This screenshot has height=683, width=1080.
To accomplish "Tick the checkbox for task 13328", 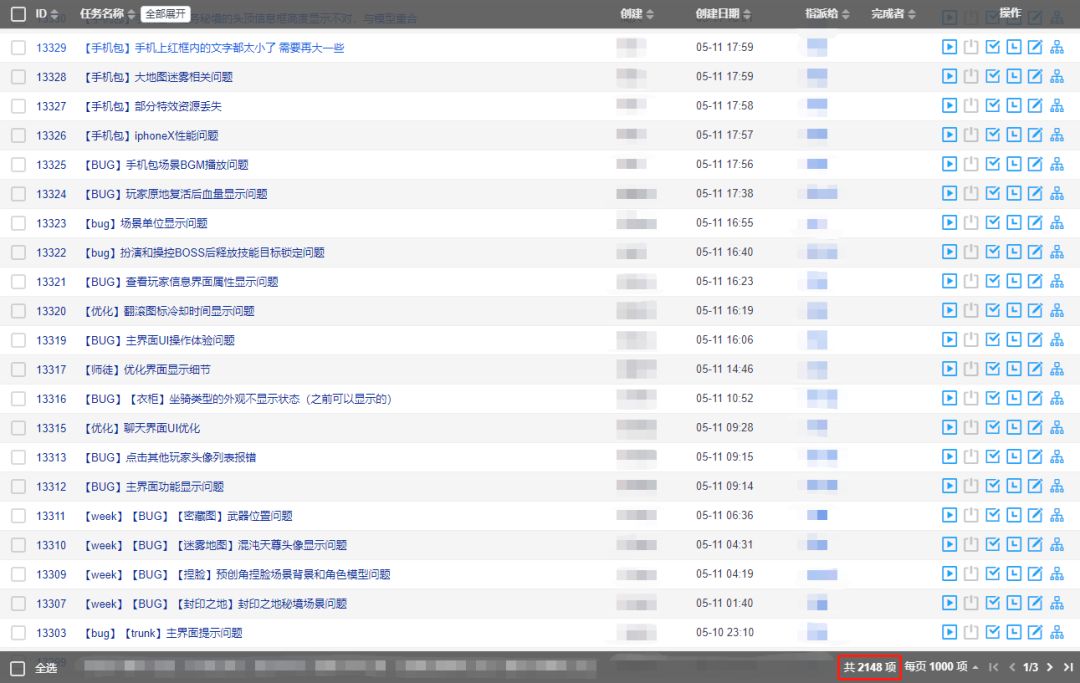I will coord(19,77).
